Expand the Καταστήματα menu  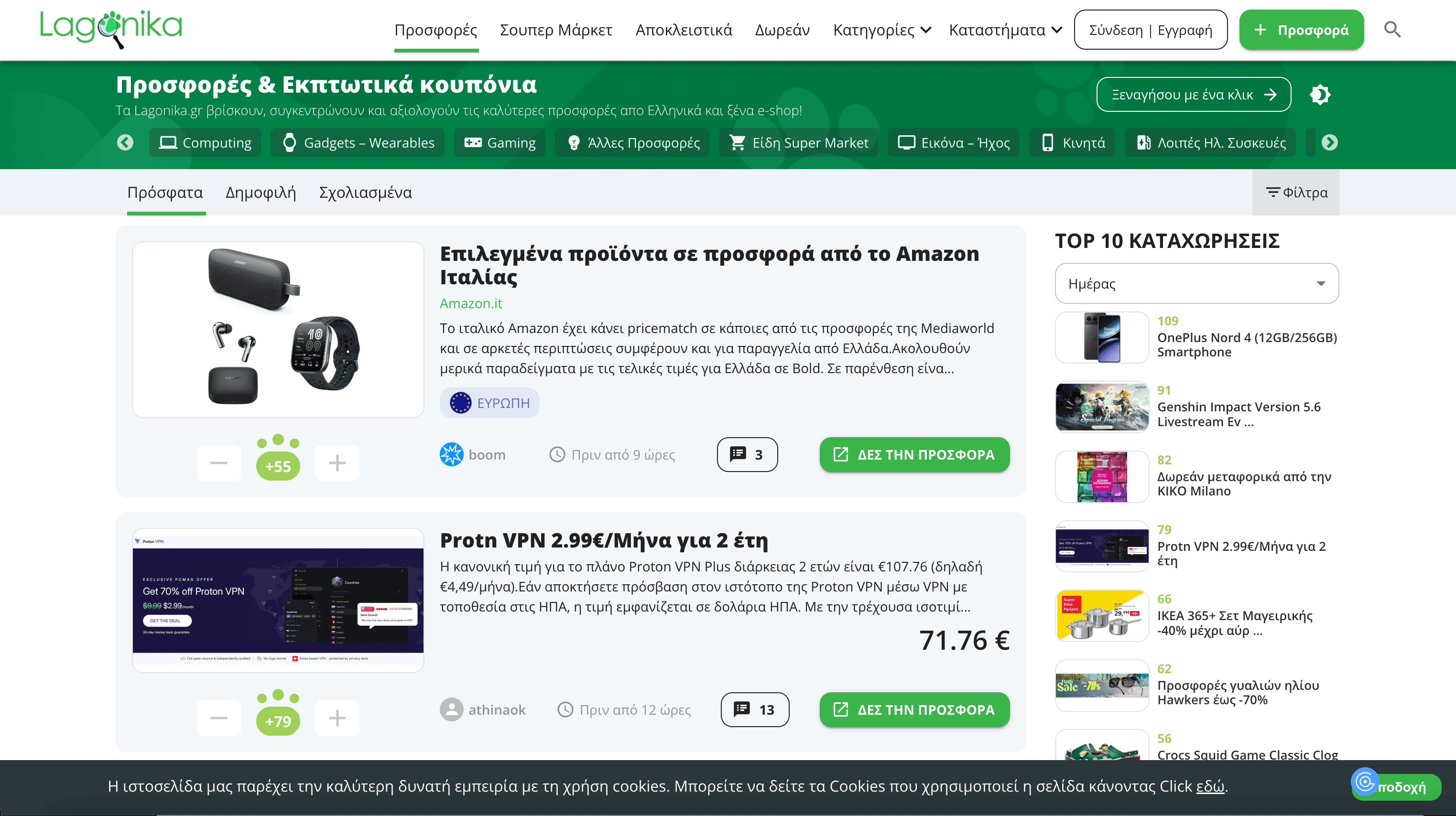pos(1005,30)
